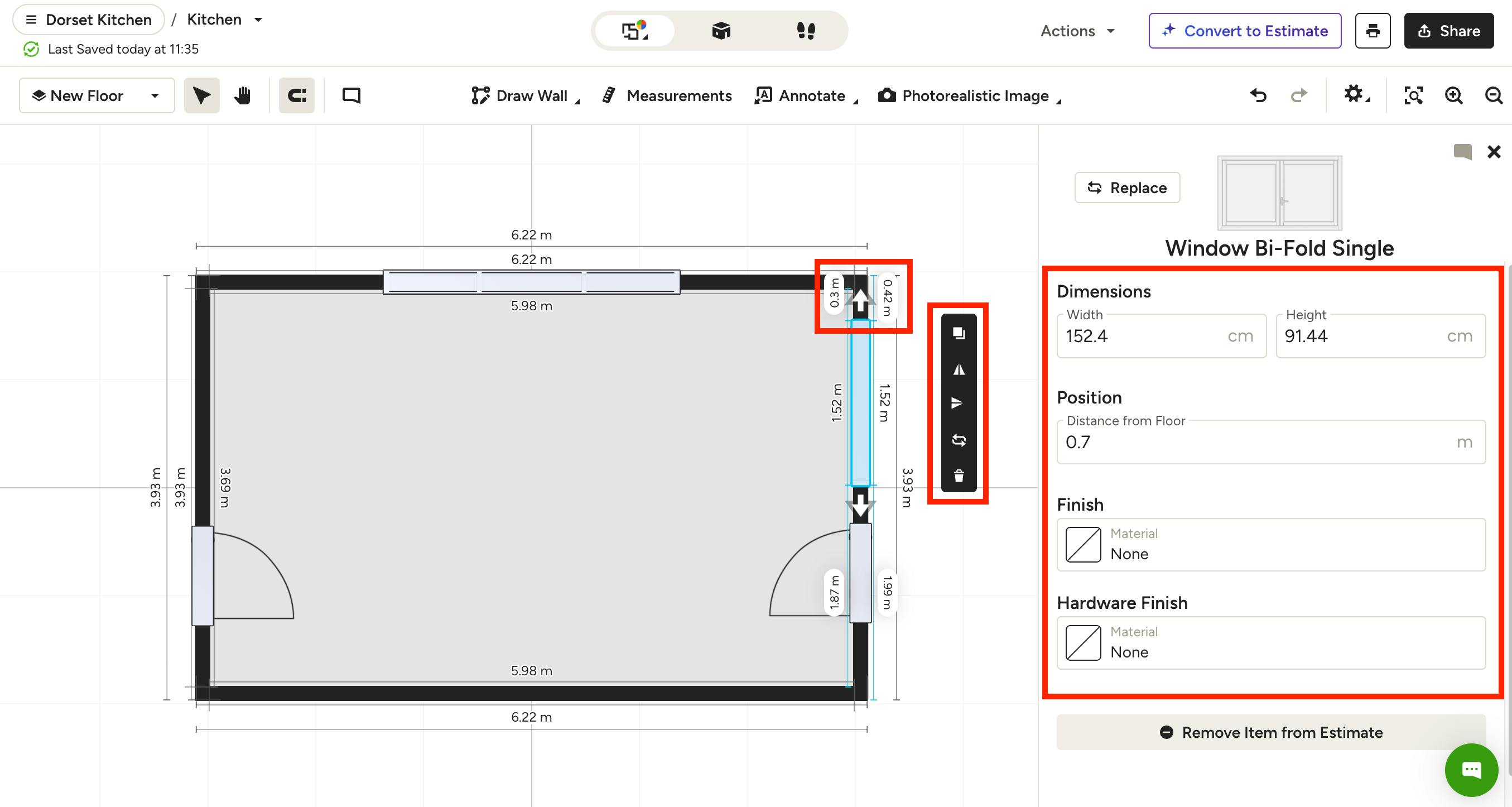Delete the window using trash icon
This screenshot has width=1512, height=807.
(959, 475)
